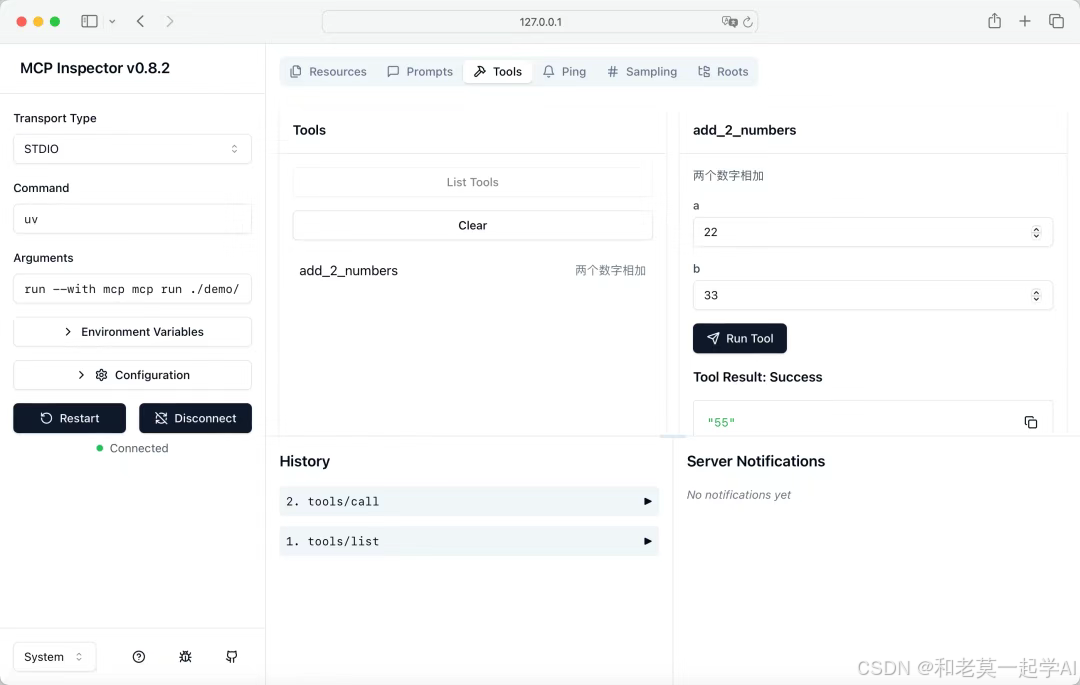Click the Tool Result: Success heading

(758, 377)
